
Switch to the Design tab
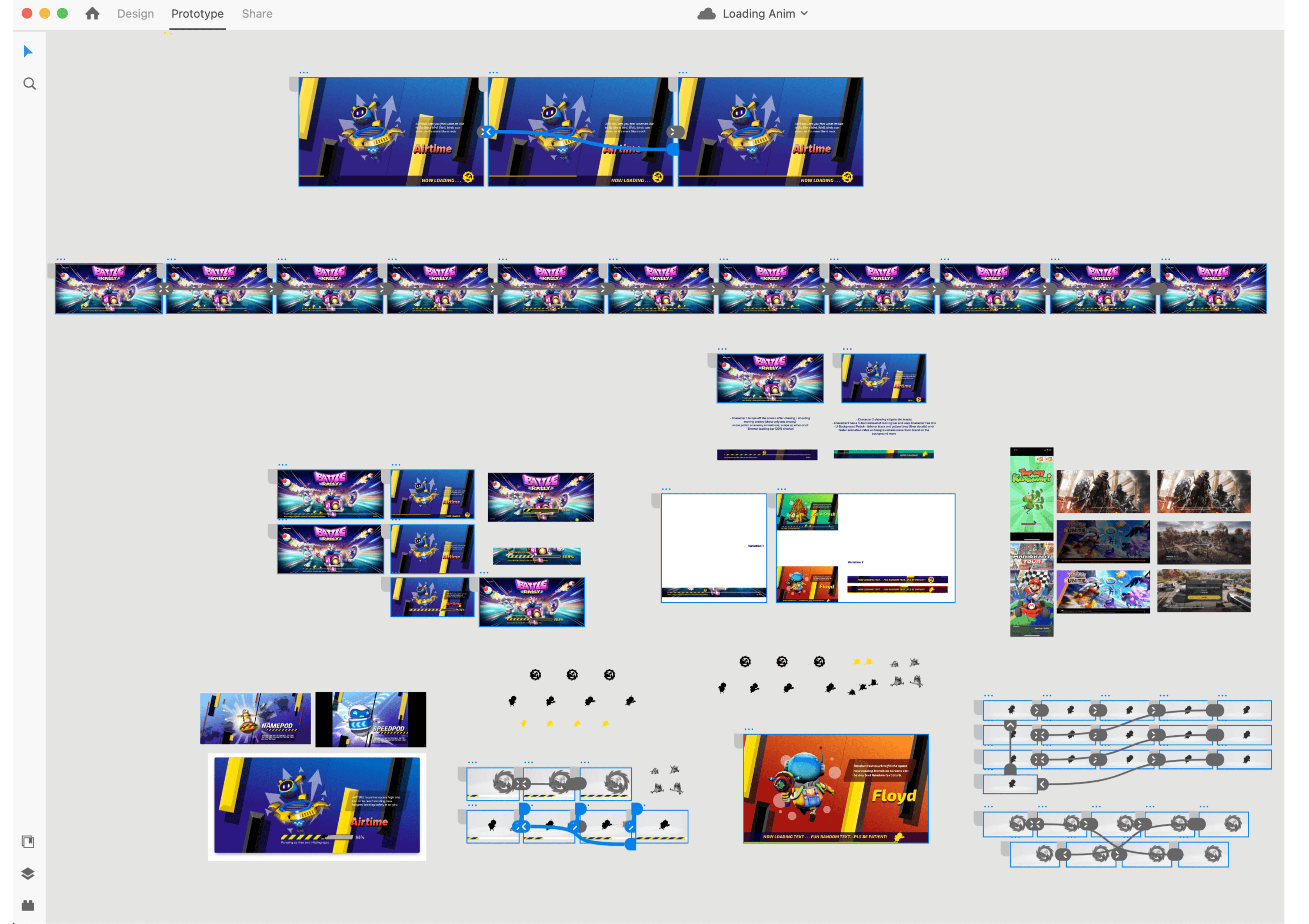(x=135, y=14)
